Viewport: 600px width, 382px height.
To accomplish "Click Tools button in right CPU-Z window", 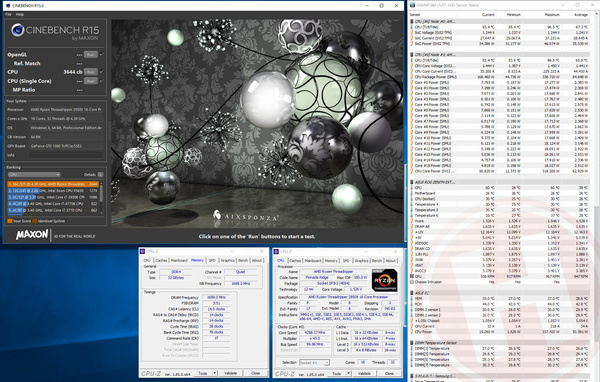I will [x=337, y=373].
